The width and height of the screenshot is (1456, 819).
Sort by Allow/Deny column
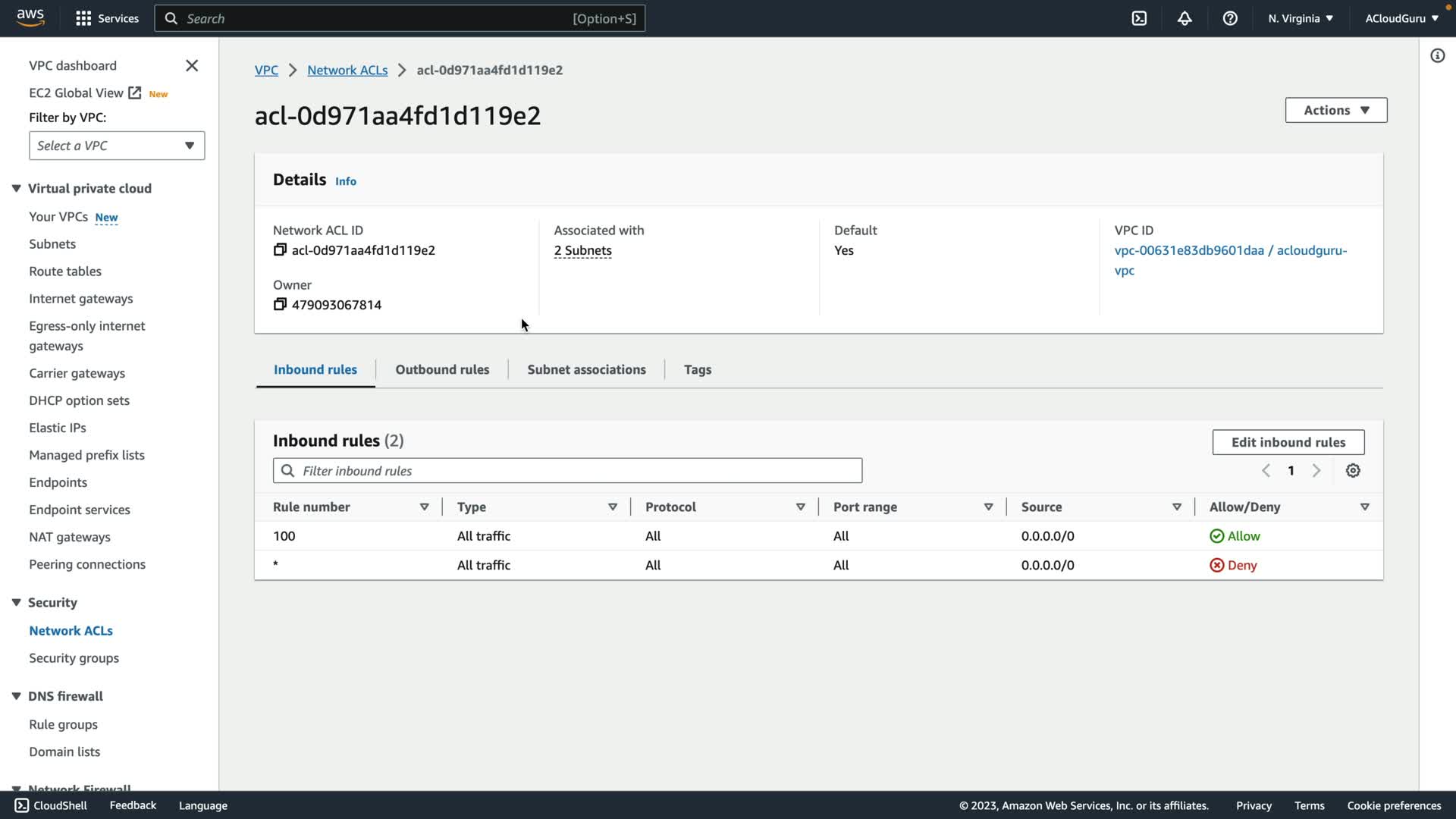click(1364, 507)
